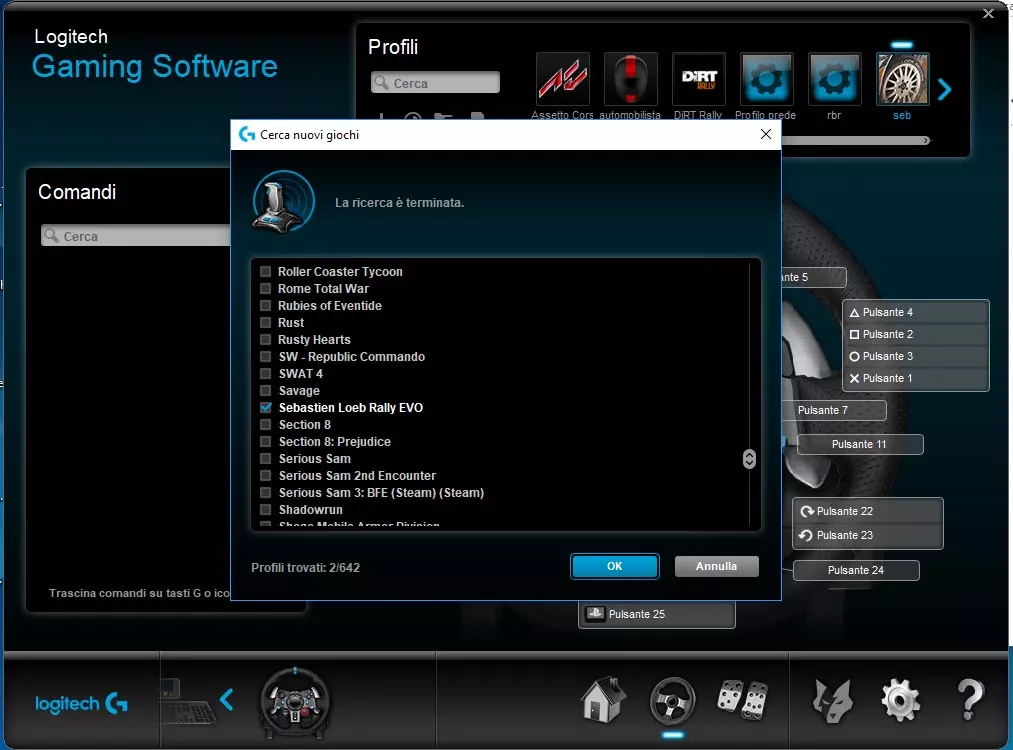The height and width of the screenshot is (750, 1013).
Task: Click the Pulsante 1 cross label
Action: click(x=915, y=378)
